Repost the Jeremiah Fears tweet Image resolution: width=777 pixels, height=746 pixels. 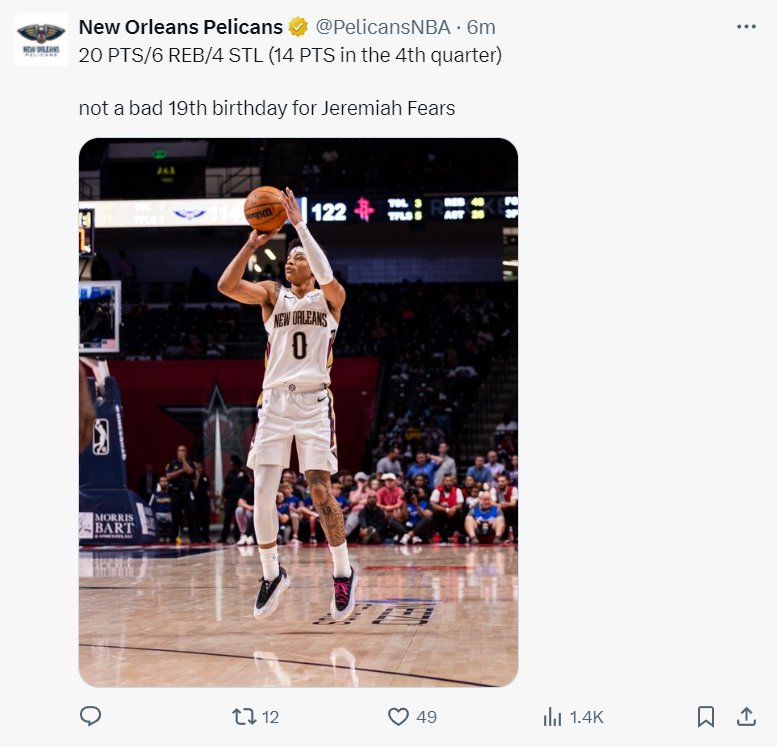(x=243, y=716)
